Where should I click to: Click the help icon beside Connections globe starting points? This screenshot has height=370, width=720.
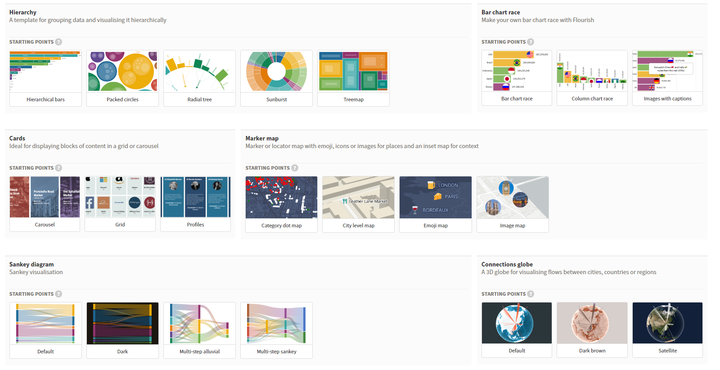530,294
